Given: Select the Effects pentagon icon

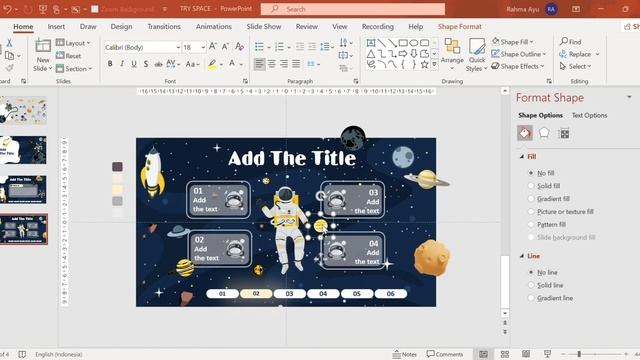Looking at the screenshot, I should pyautogui.click(x=544, y=133).
